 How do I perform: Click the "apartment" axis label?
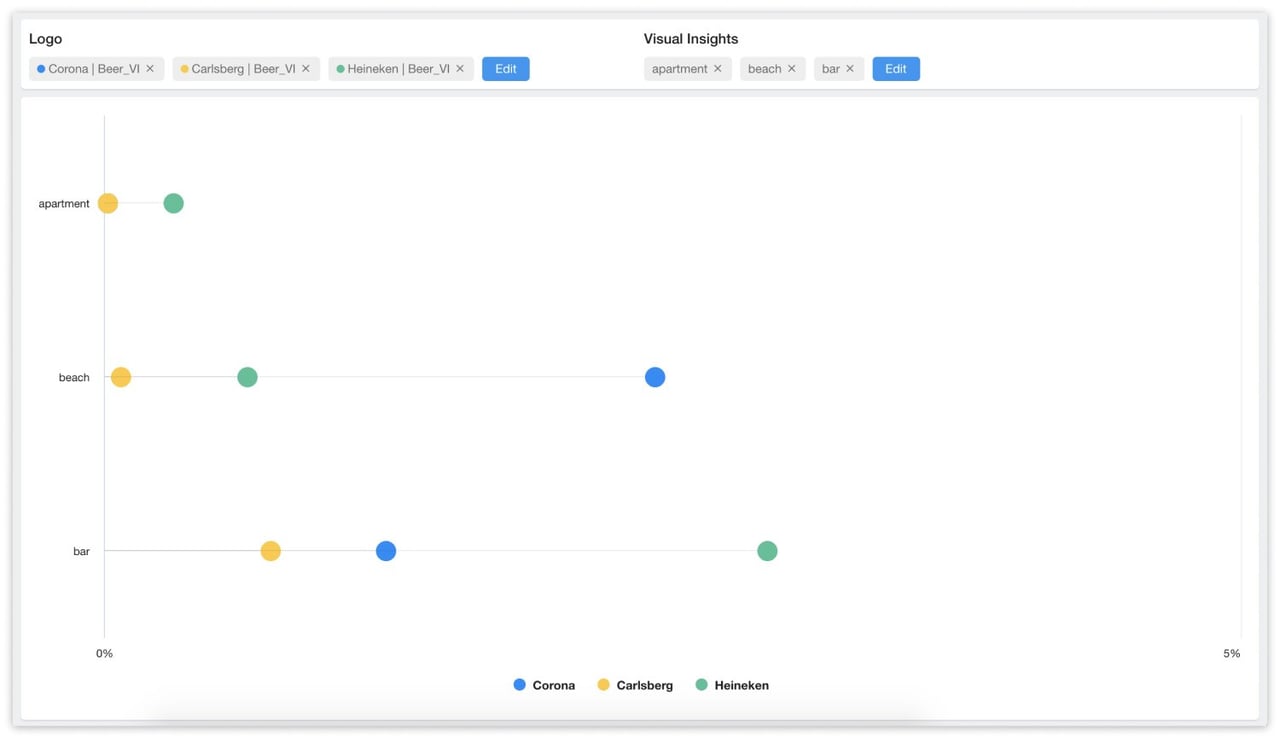point(63,203)
